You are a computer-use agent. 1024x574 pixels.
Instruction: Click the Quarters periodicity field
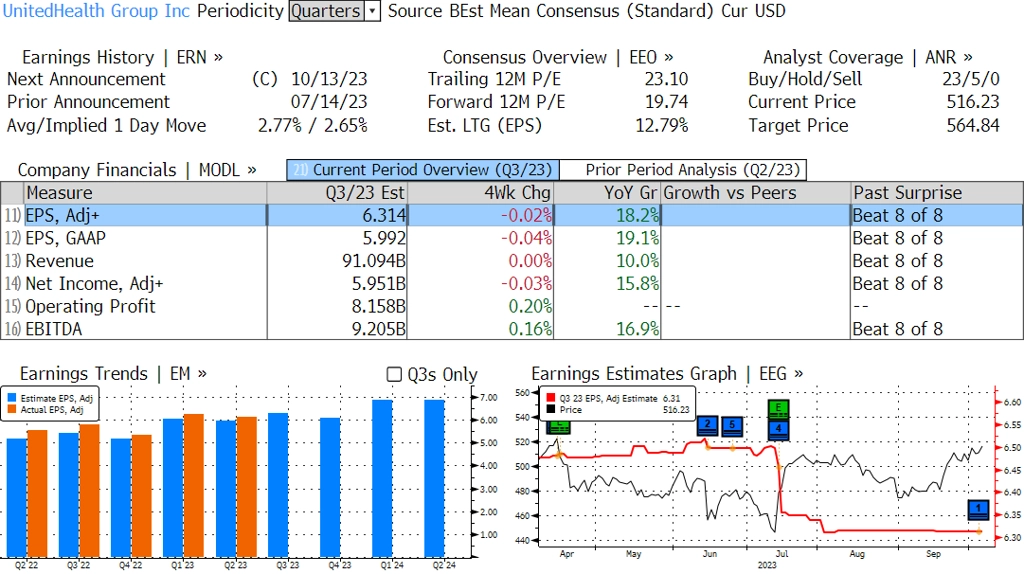point(327,11)
